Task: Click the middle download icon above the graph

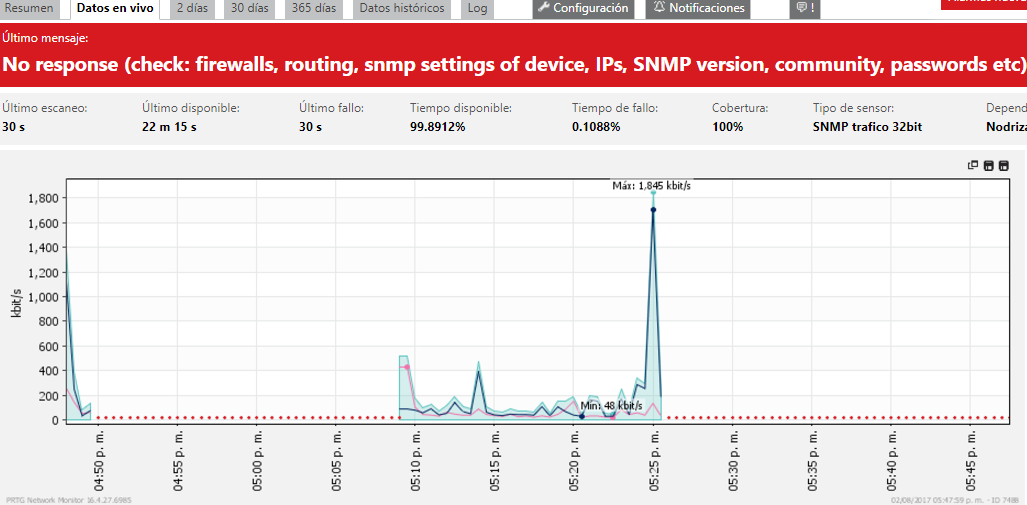Action: point(988,166)
